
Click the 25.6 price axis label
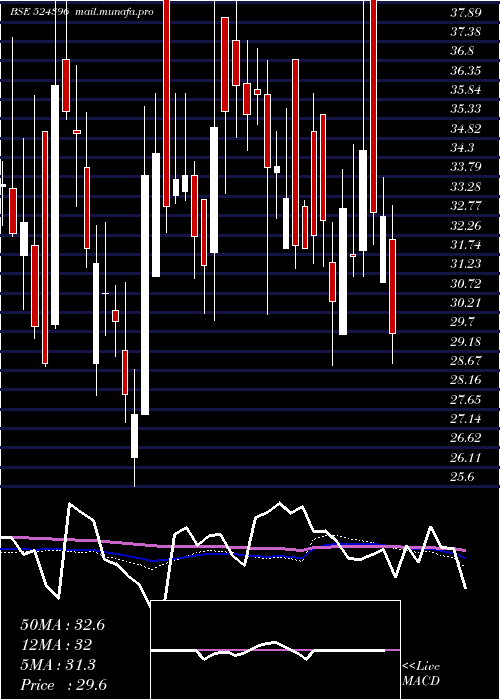[x=462, y=477]
